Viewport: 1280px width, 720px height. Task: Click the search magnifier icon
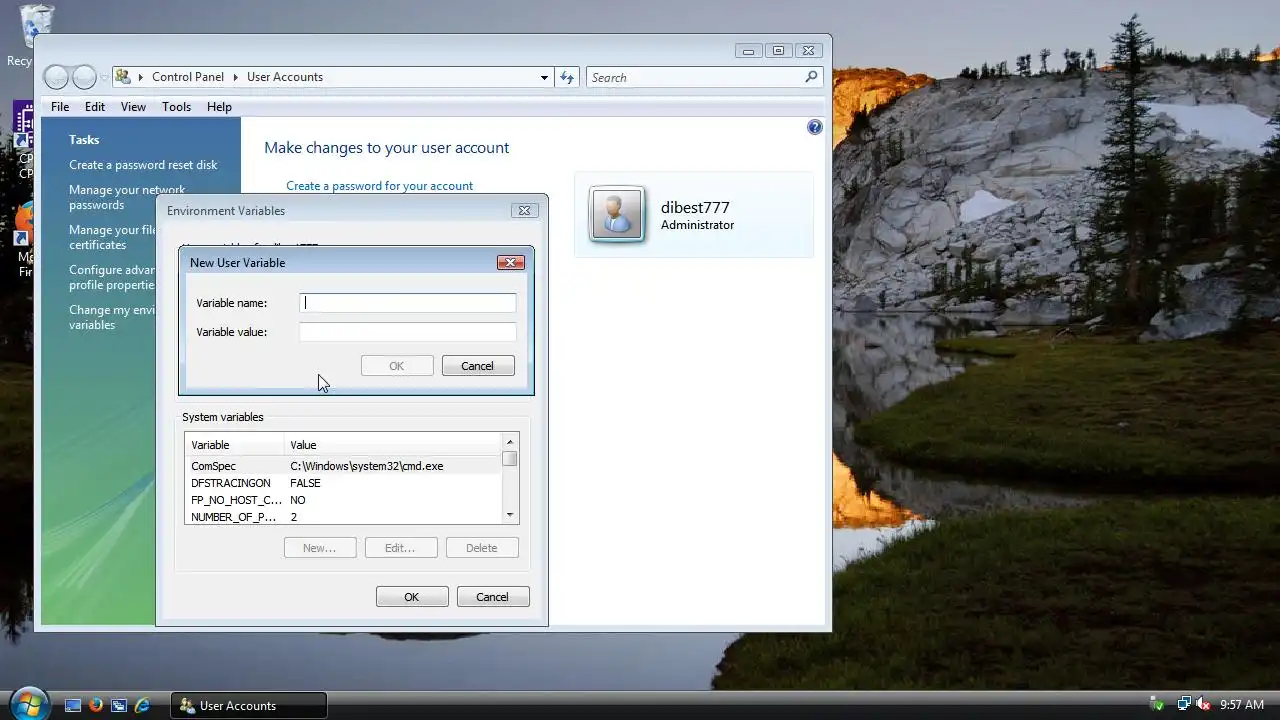(x=811, y=77)
